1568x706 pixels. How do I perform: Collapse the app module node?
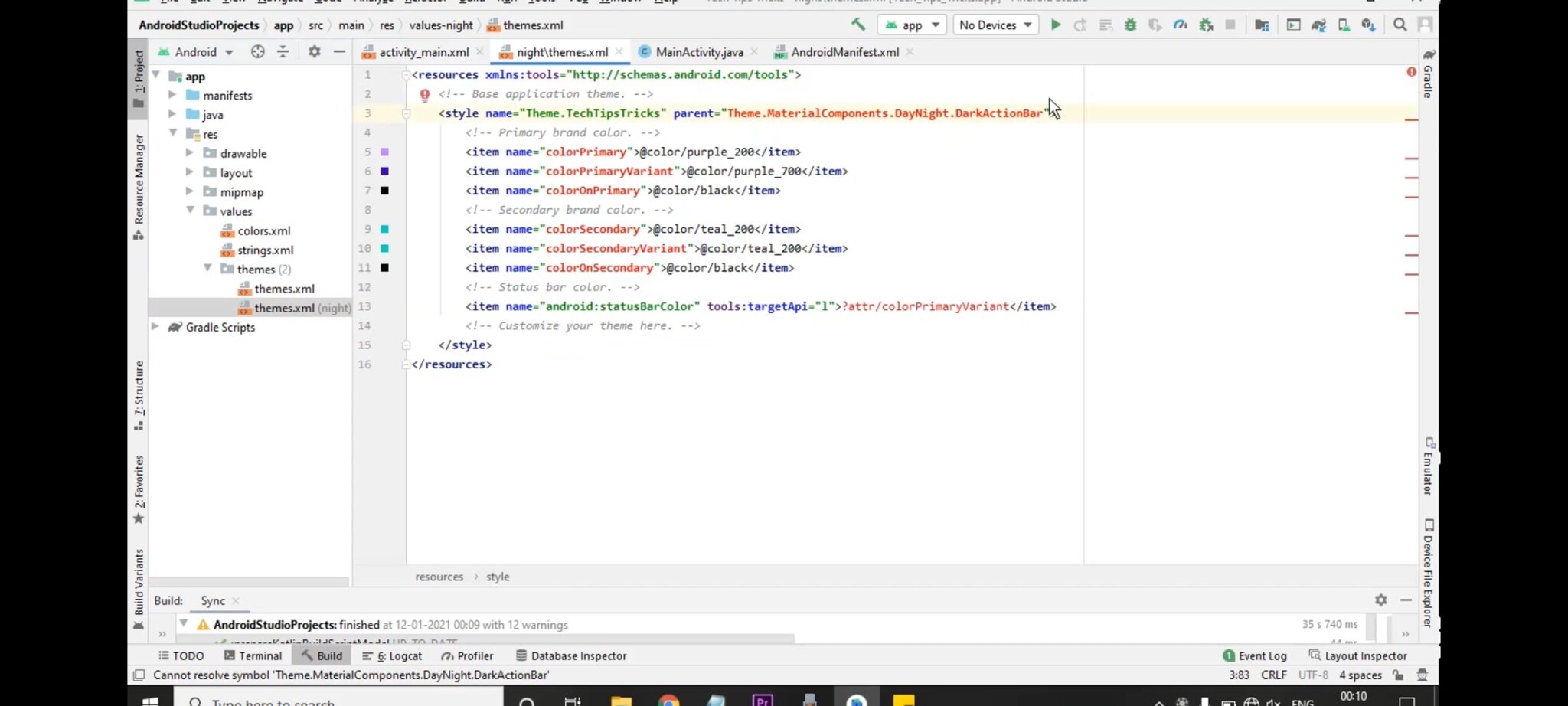(156, 75)
